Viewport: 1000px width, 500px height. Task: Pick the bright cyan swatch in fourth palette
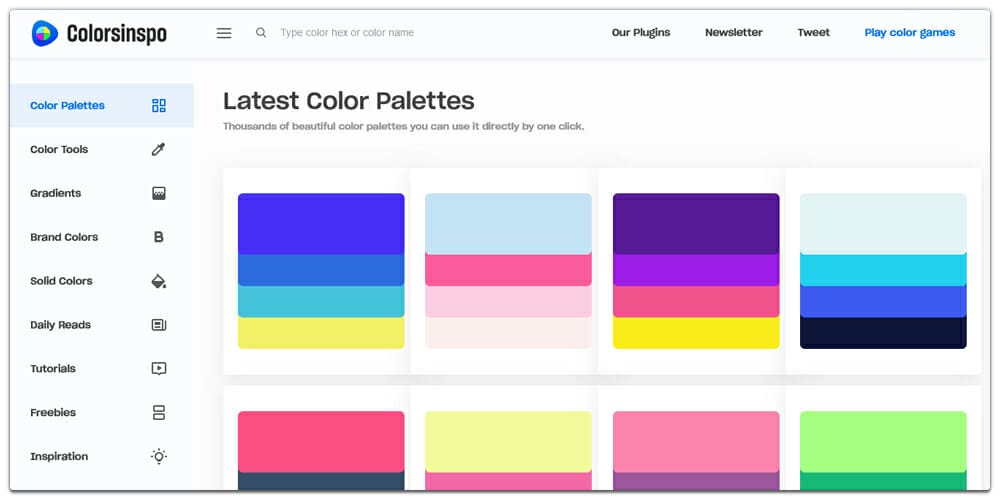[x=883, y=270]
